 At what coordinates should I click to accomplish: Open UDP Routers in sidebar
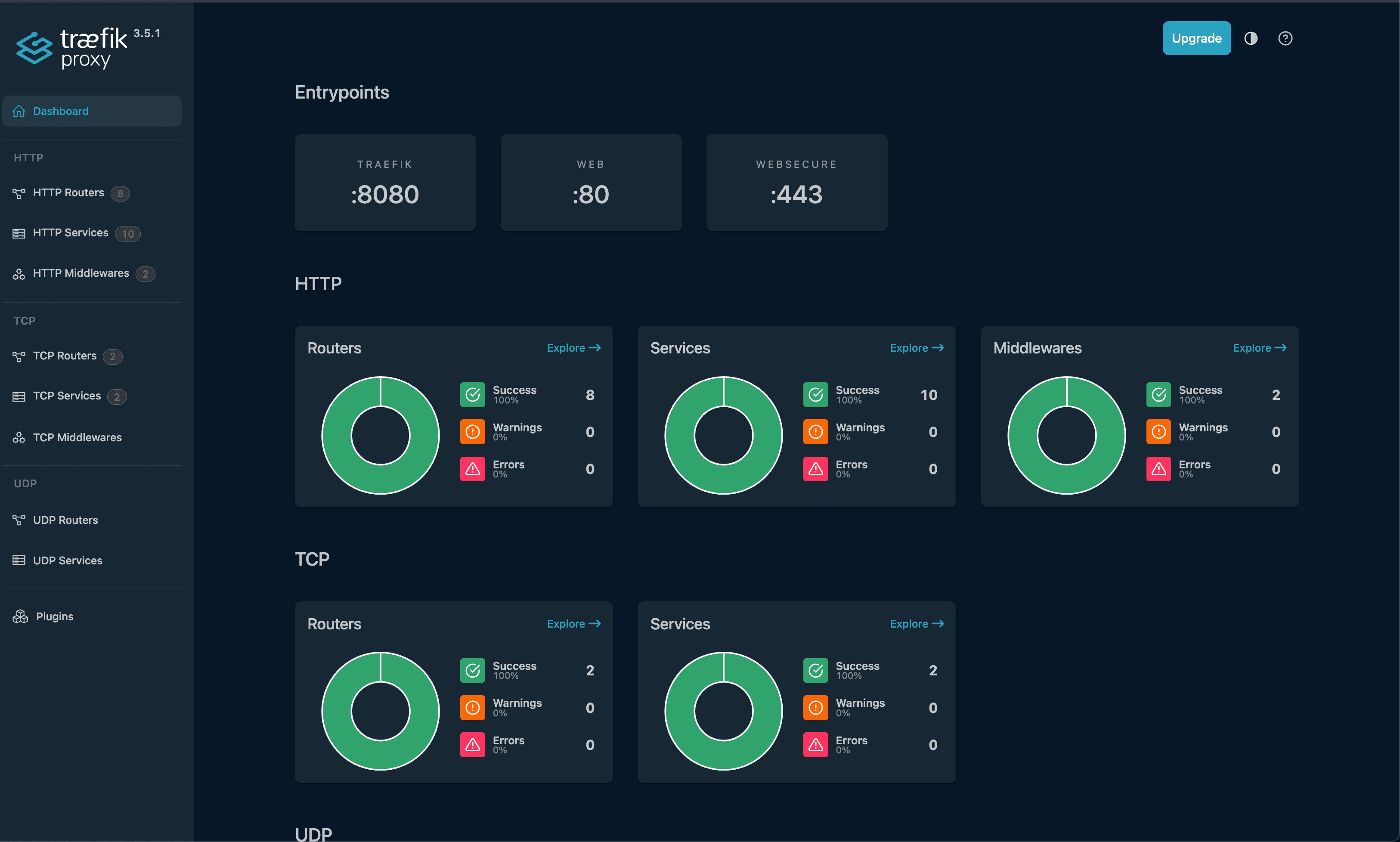(x=92, y=520)
